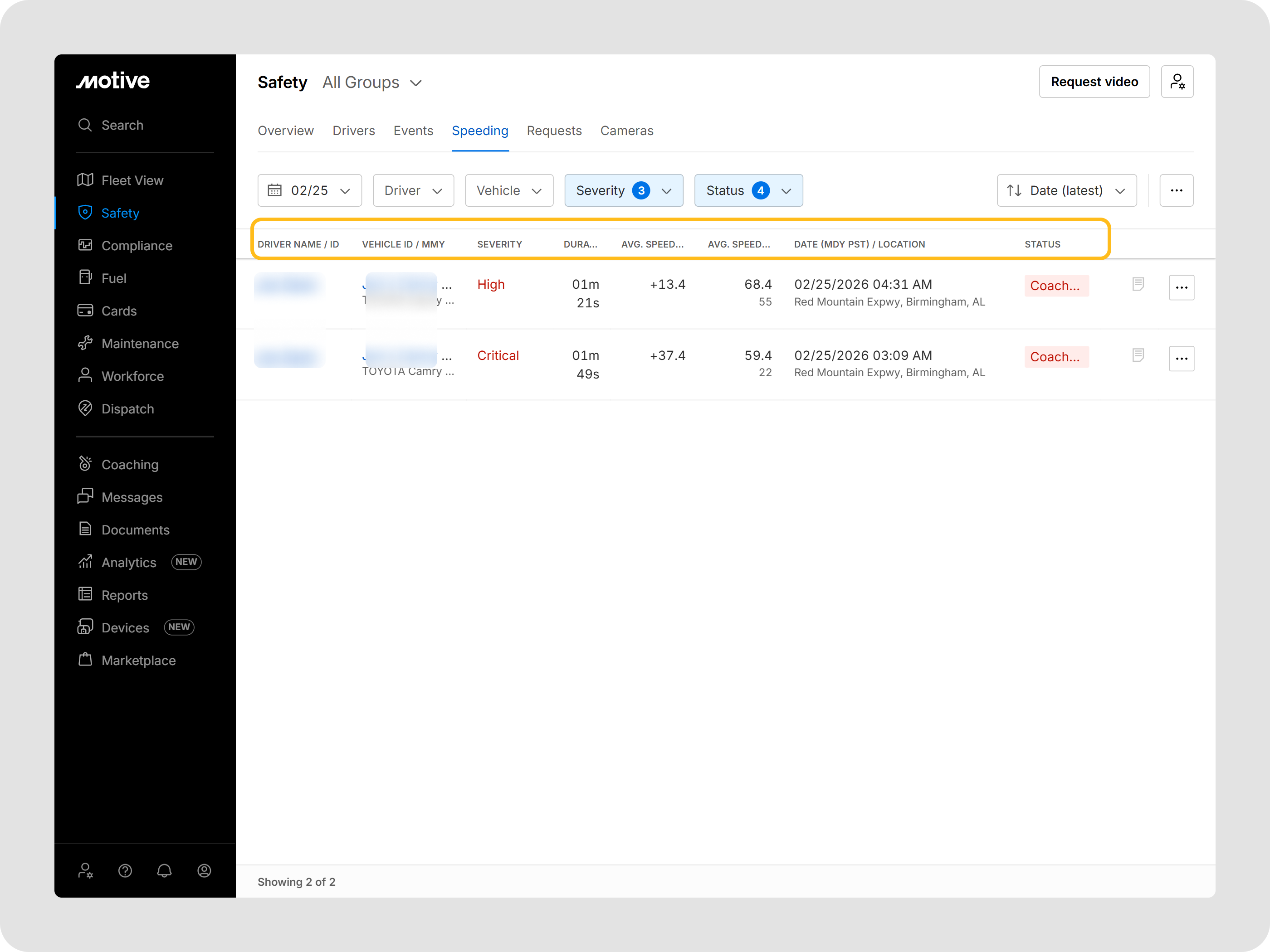Viewport: 1270px width, 952px height.
Task: Open notes icon for High severity event
Action: click(x=1138, y=284)
